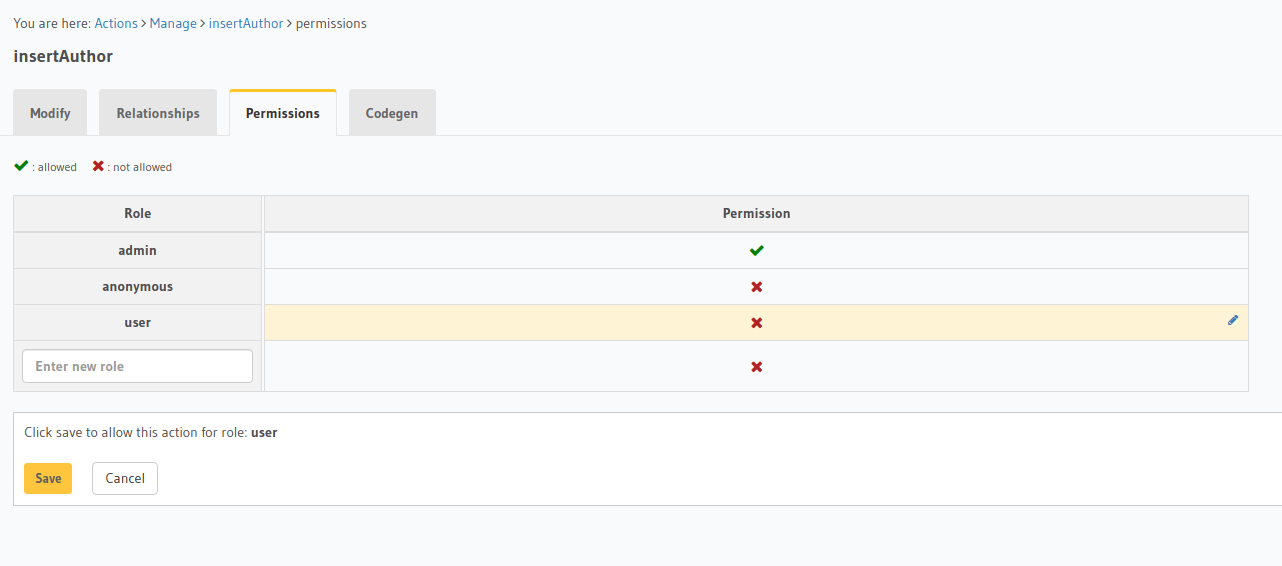The width and height of the screenshot is (1282, 566).
Task: Focus the 'Enter new role' input field
Action: tap(137, 366)
